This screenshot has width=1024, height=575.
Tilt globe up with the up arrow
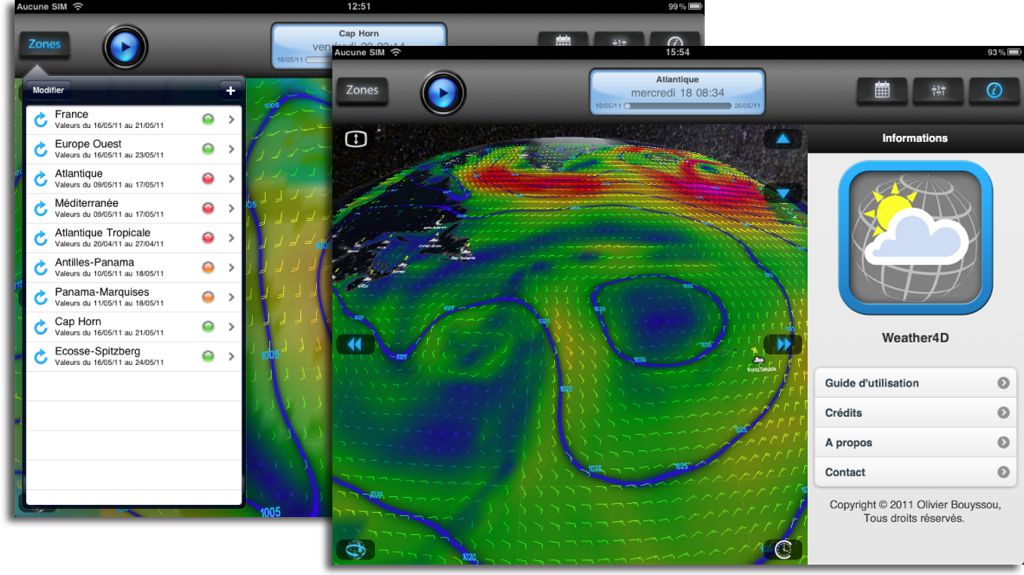pyautogui.click(x=782, y=139)
